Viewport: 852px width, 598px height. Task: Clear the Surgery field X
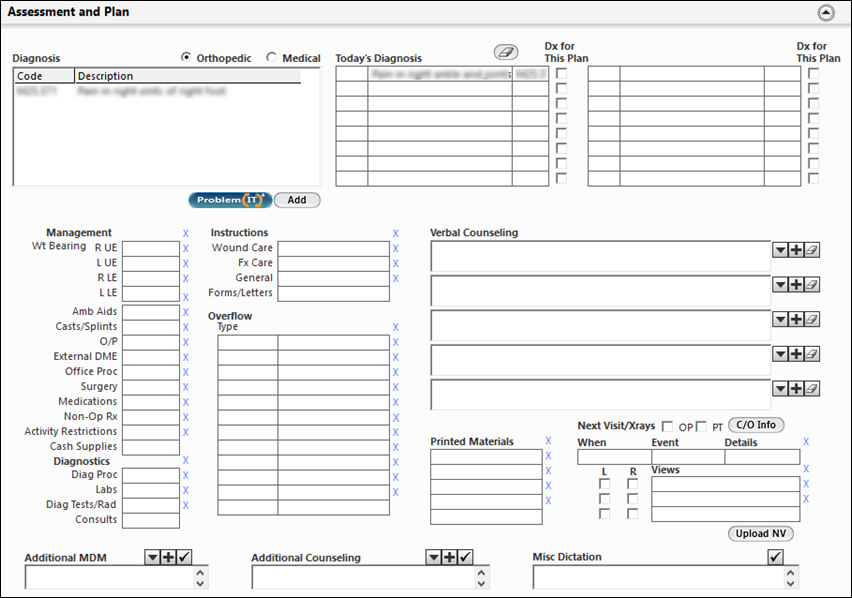[x=186, y=387]
